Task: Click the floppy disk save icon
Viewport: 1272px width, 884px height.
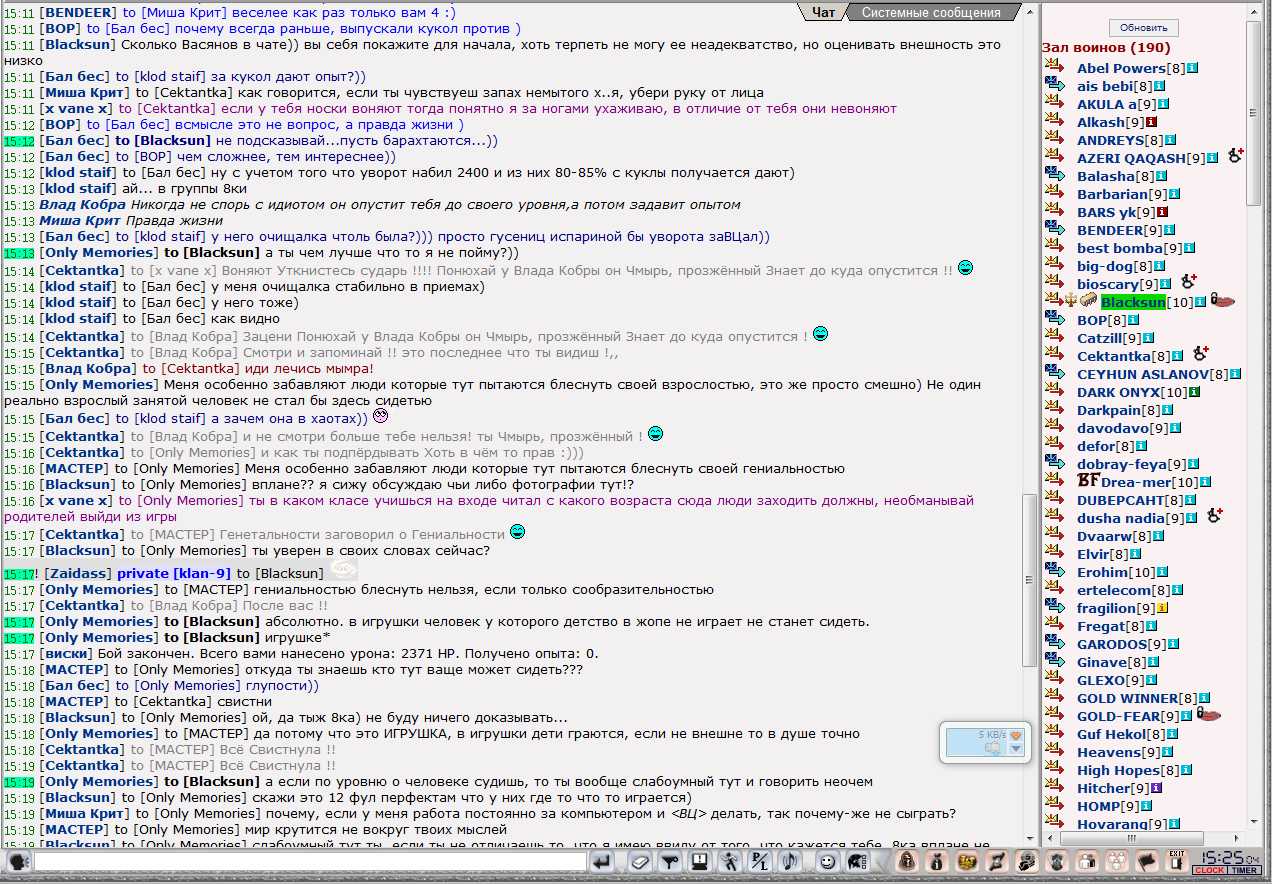Action: tap(699, 862)
